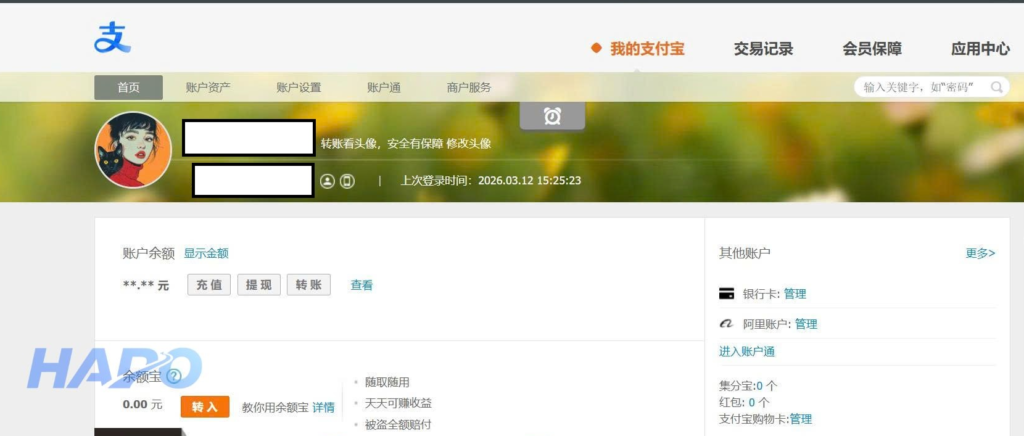Click 显示金额 to reveal balance

point(206,253)
